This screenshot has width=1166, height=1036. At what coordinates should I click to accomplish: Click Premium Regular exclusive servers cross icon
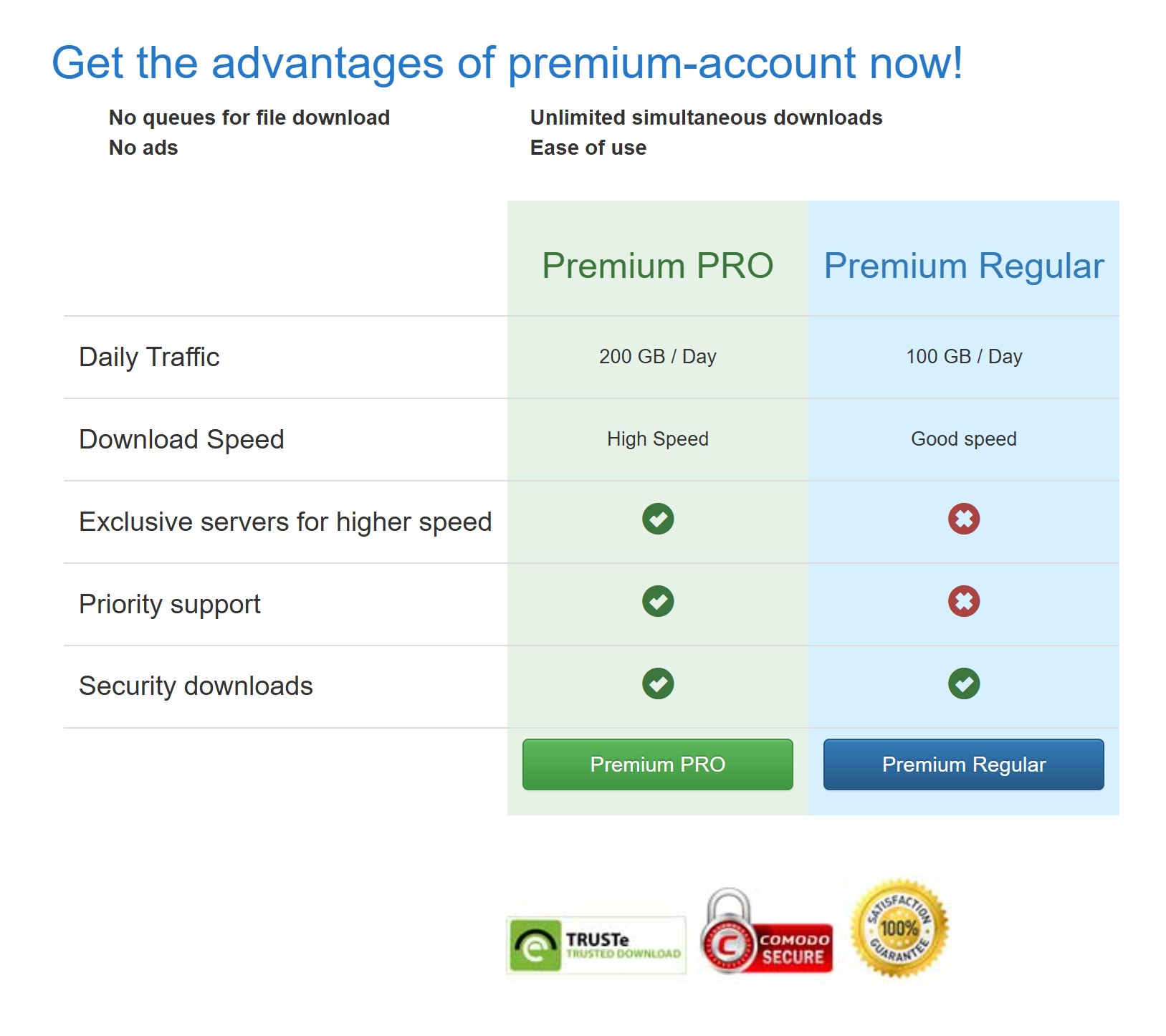(x=964, y=519)
